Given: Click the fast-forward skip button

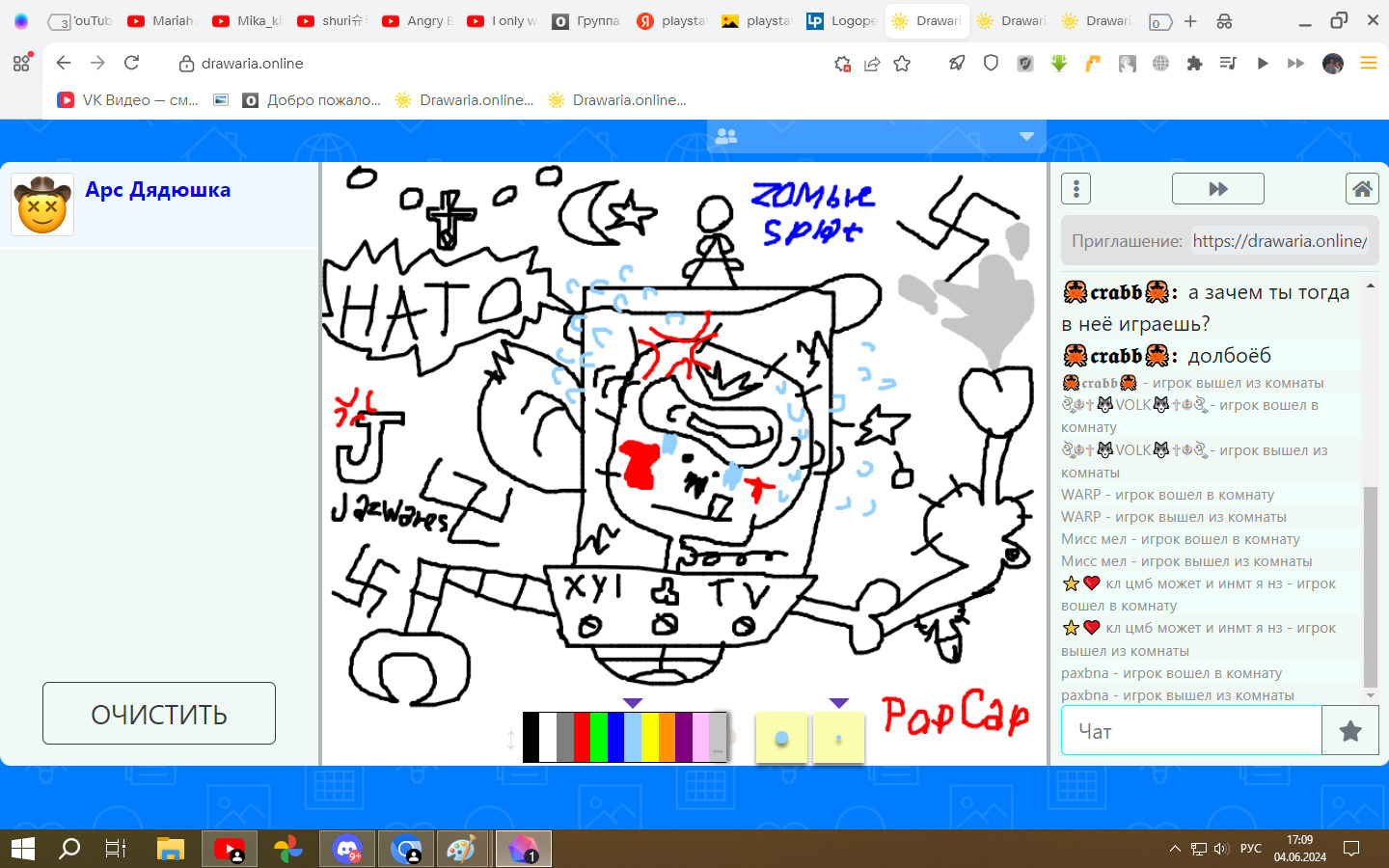Looking at the screenshot, I should pos(1217,189).
